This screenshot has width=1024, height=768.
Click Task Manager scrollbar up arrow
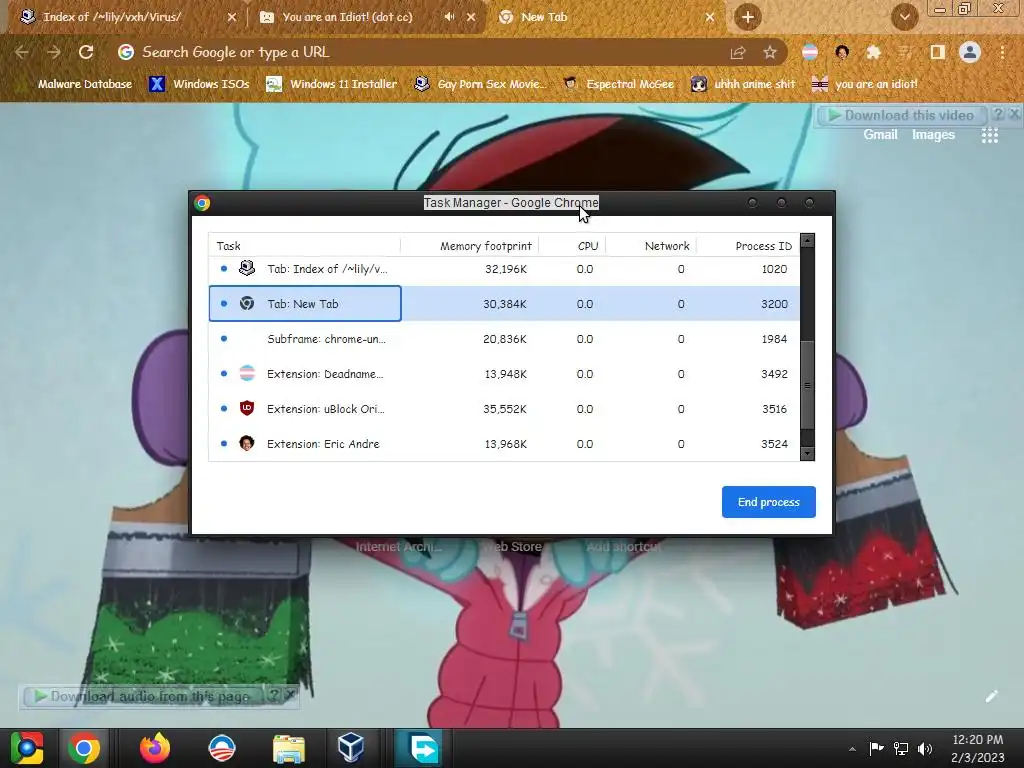click(807, 240)
